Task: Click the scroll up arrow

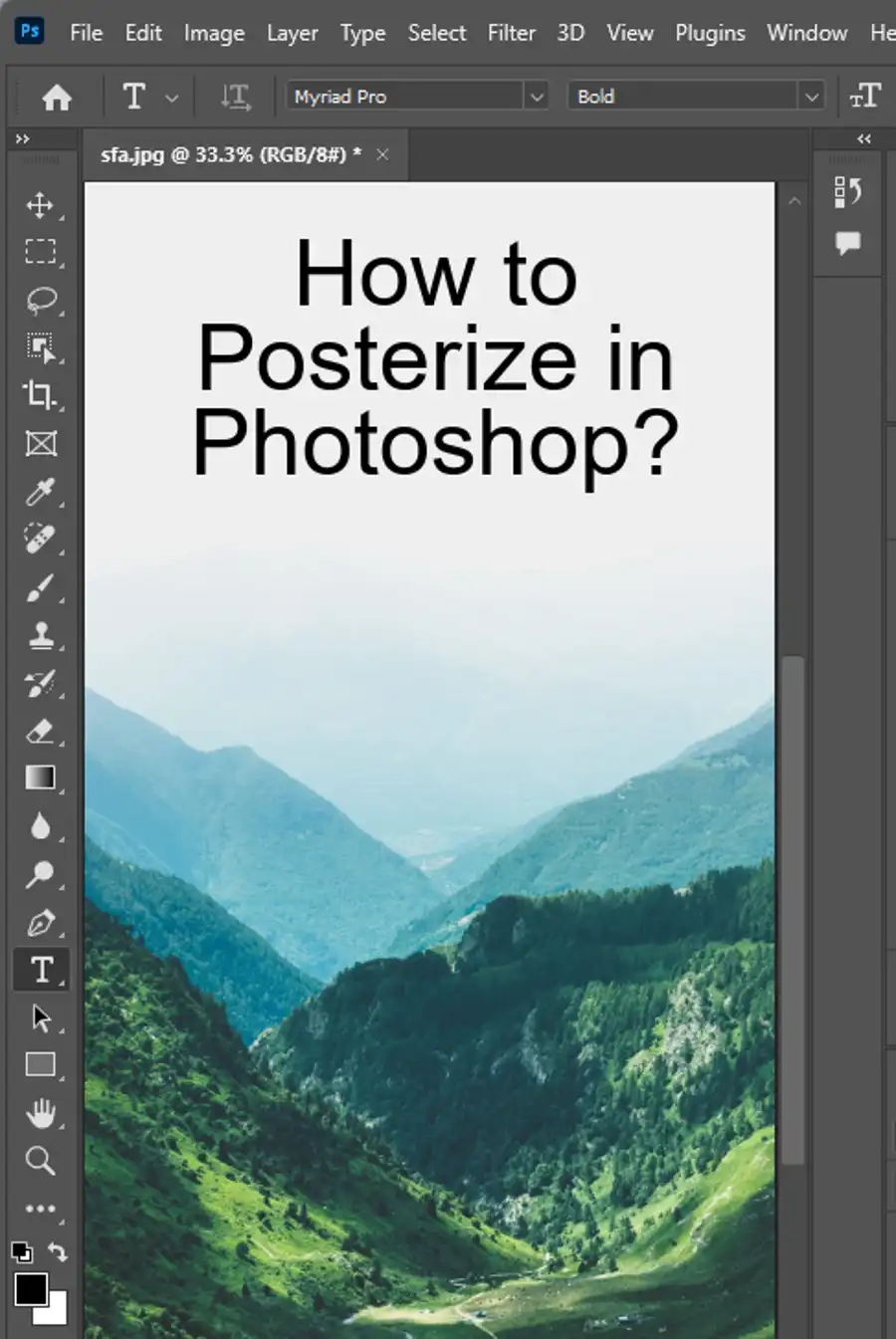Action: point(794,201)
